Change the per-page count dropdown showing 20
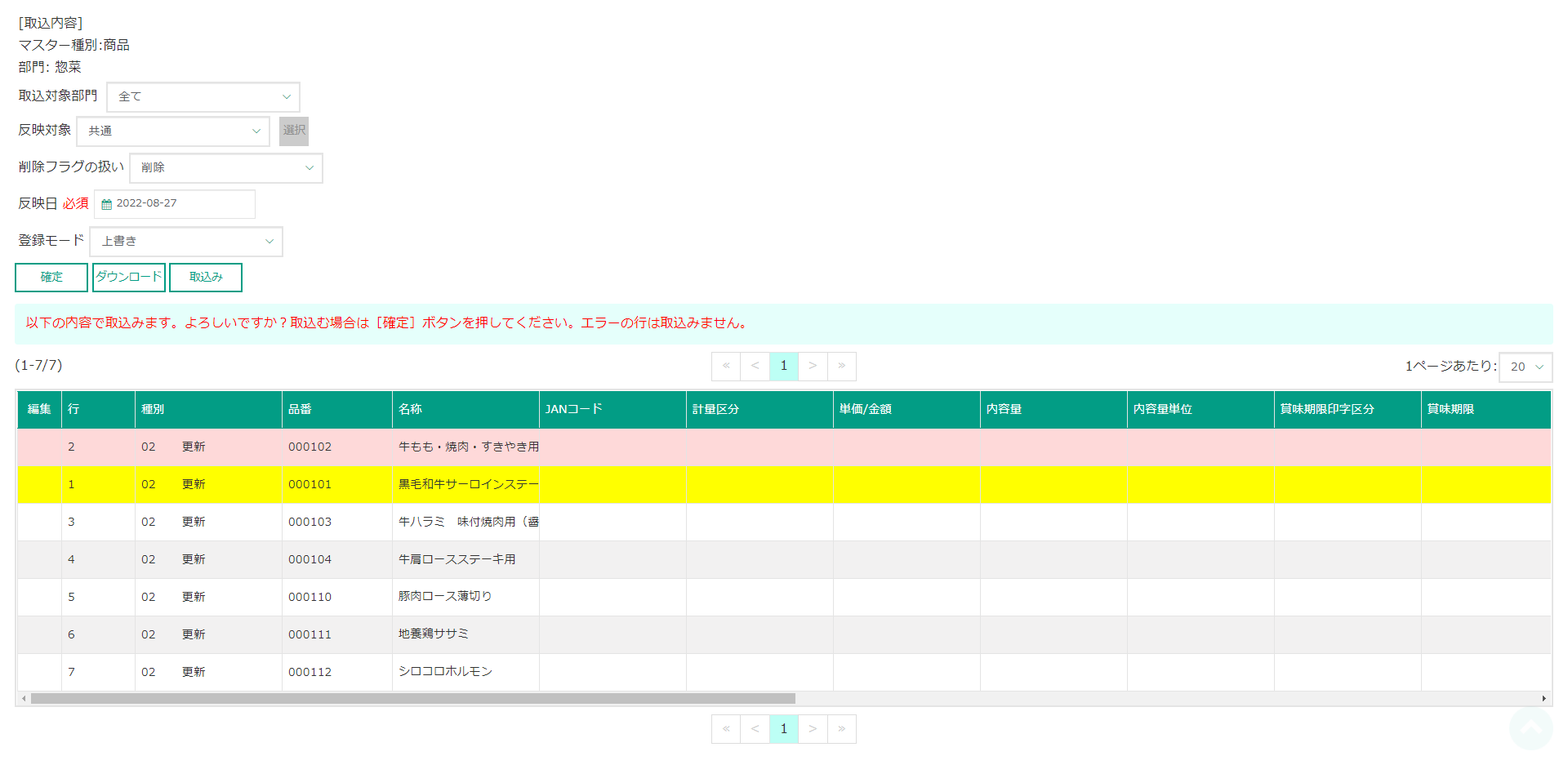The width and height of the screenshot is (1568, 765). tap(1526, 367)
